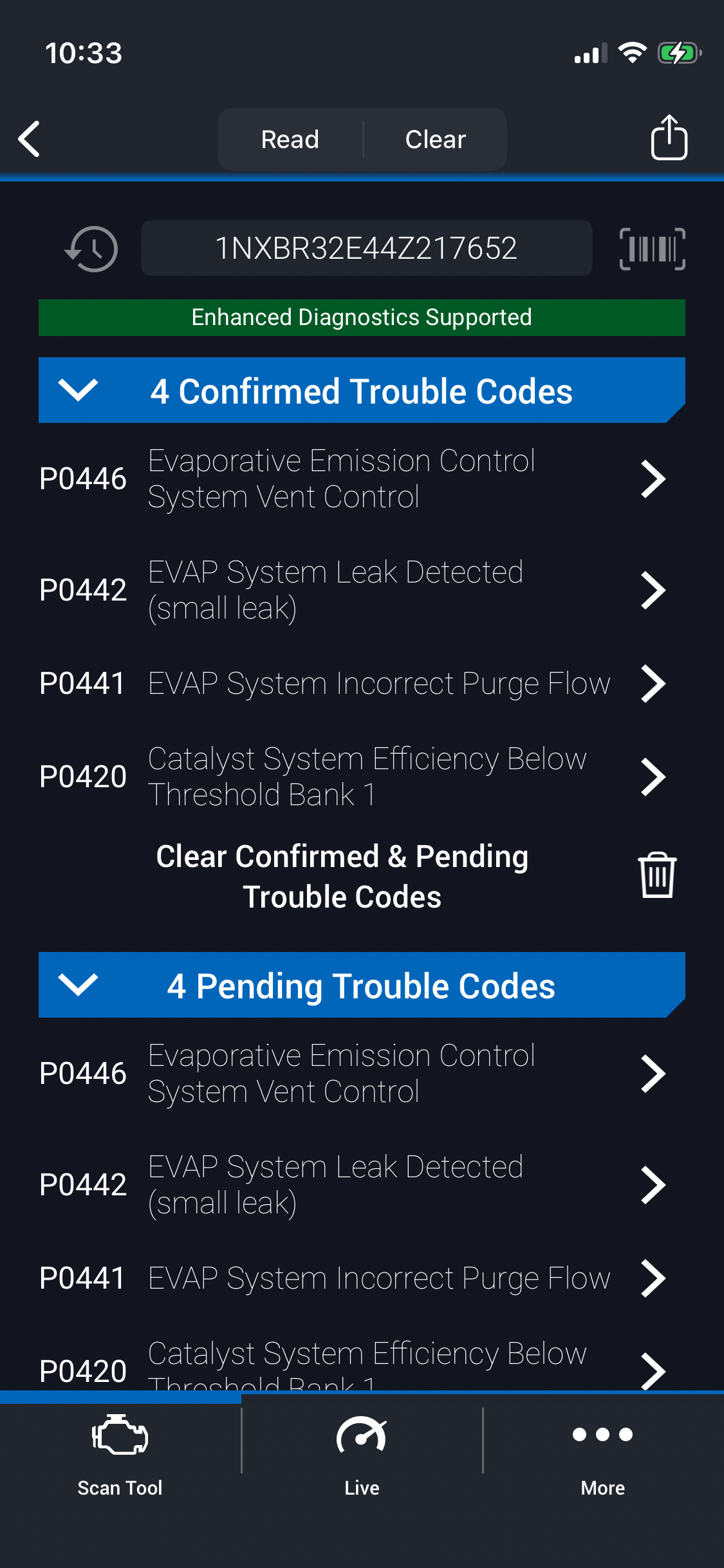Open the More options dots

(x=602, y=1434)
